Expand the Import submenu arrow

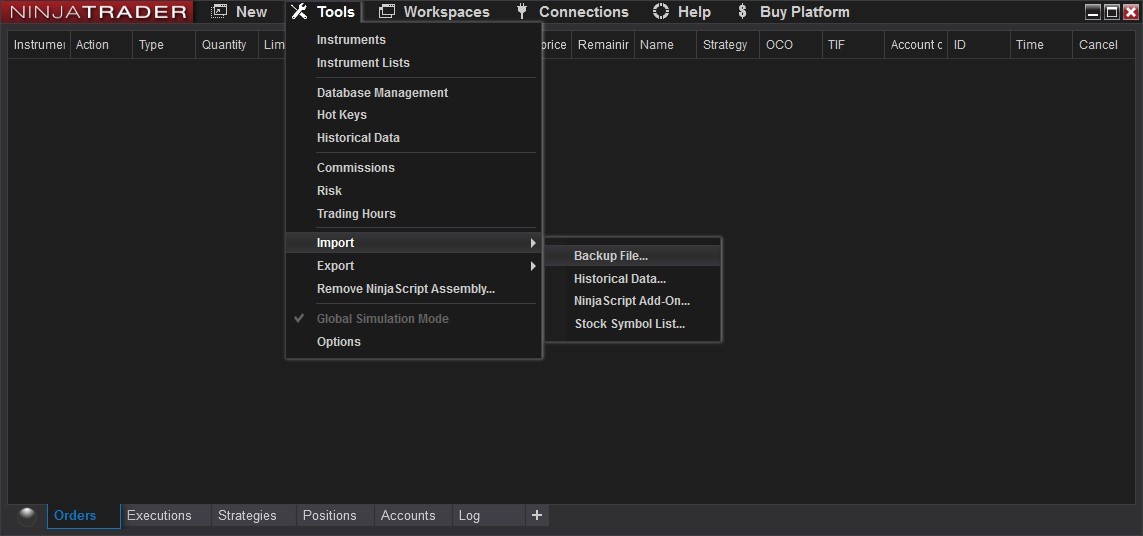[533, 243]
